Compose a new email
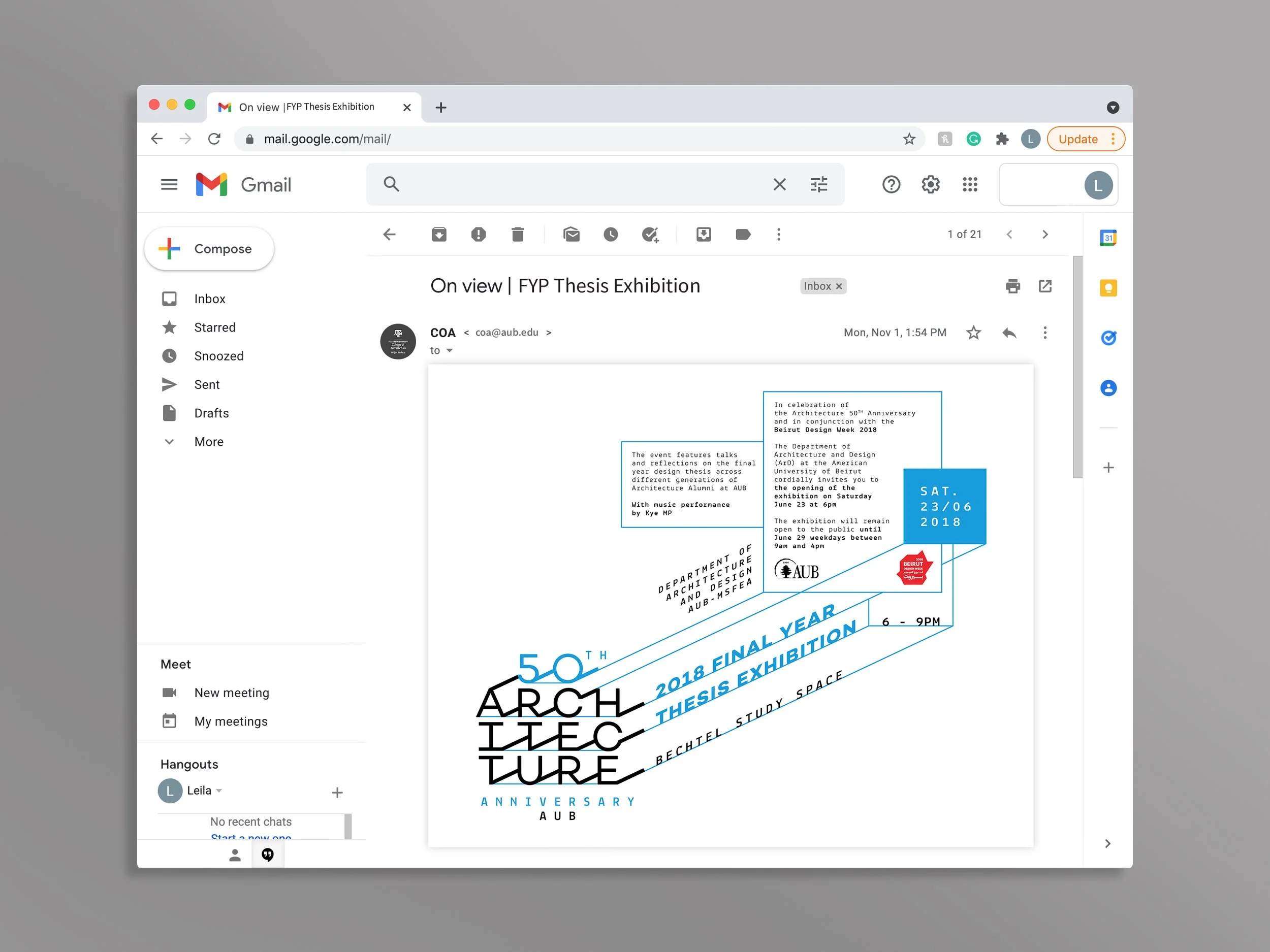 pyautogui.click(x=209, y=249)
